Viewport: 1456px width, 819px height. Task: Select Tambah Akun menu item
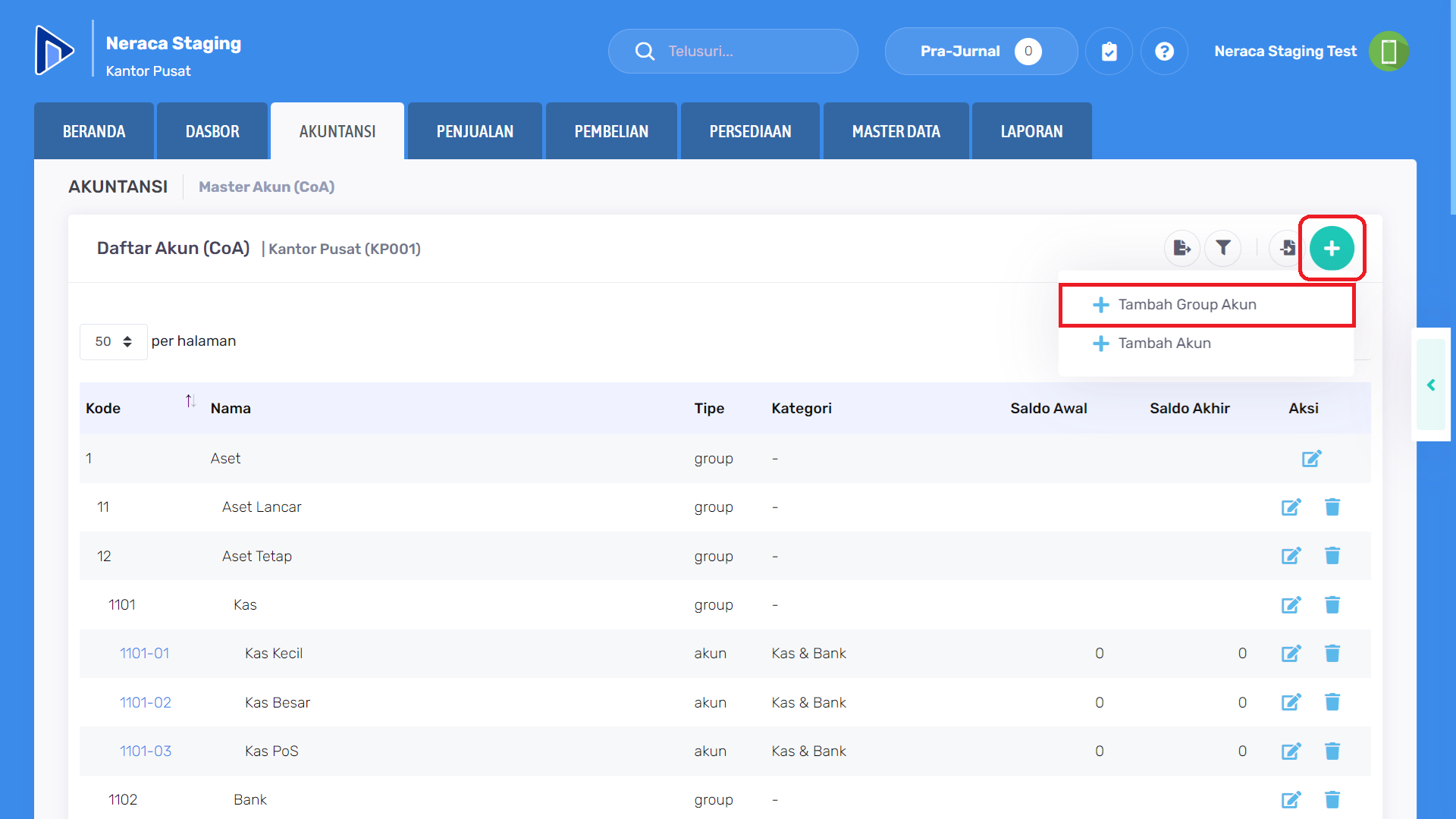pos(1207,344)
